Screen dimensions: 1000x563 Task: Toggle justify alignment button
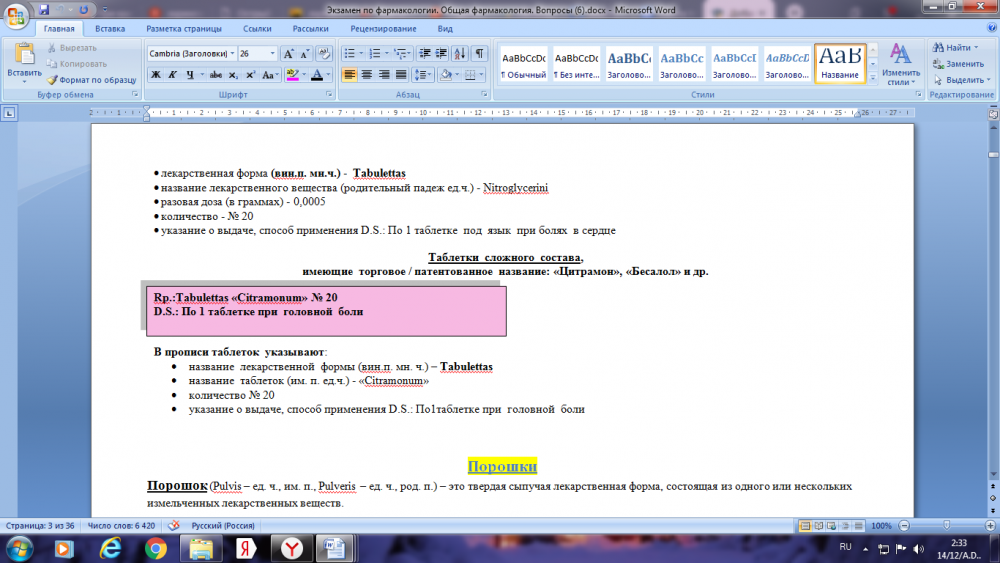tap(401, 75)
